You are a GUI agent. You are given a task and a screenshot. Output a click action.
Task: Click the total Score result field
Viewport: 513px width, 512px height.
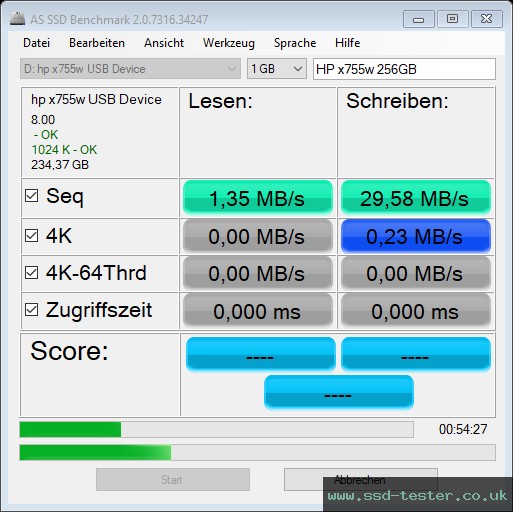(x=339, y=393)
